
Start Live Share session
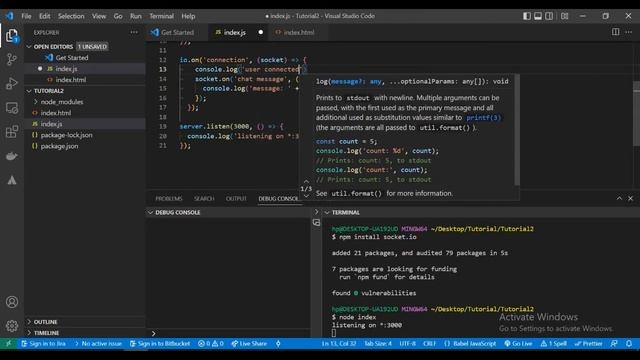click(249, 344)
